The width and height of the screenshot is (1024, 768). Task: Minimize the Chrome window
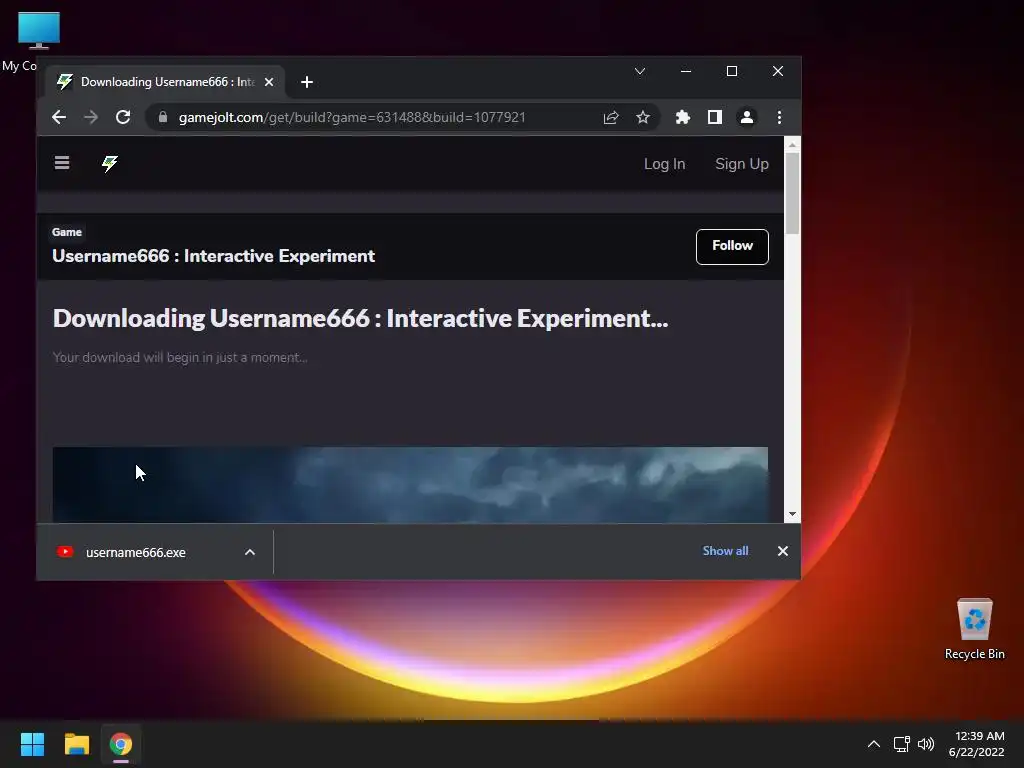[686, 71]
